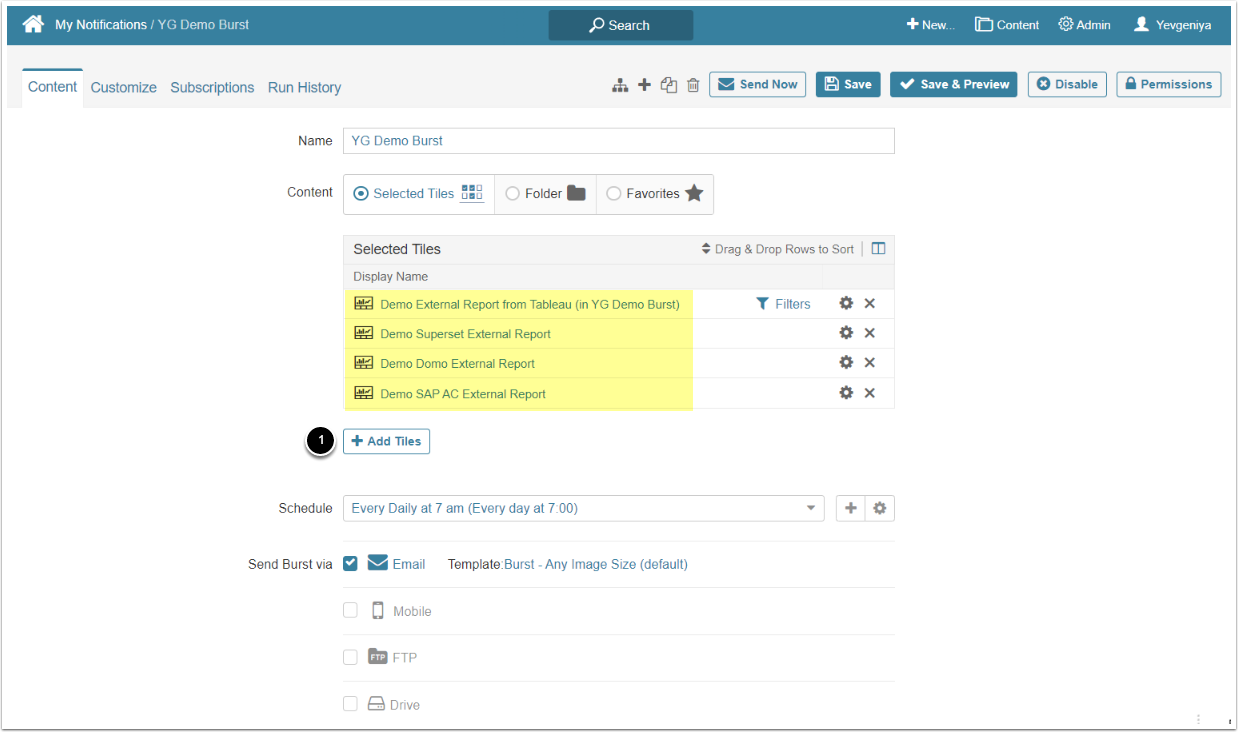Open settings gear for Demo SAP AC External Report

846,393
